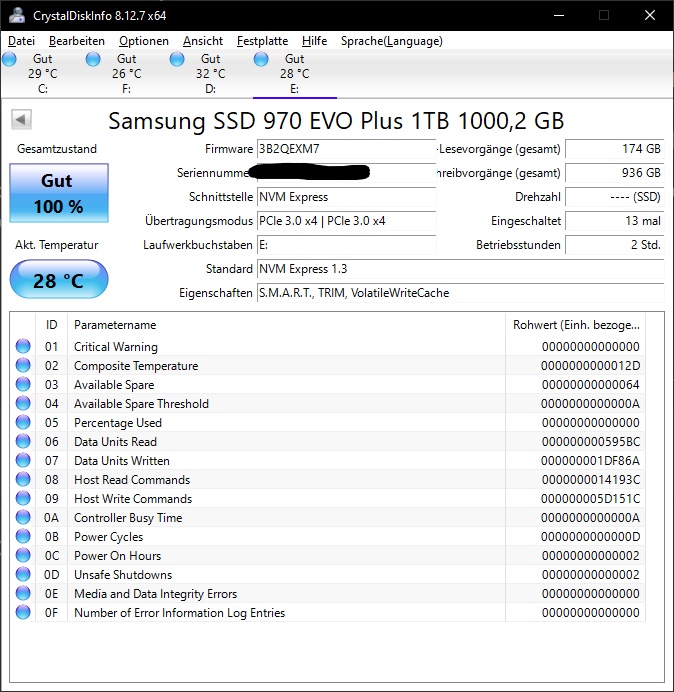Click status orb for Power On Hours row
Screen dimensions: 674x692
(23, 555)
